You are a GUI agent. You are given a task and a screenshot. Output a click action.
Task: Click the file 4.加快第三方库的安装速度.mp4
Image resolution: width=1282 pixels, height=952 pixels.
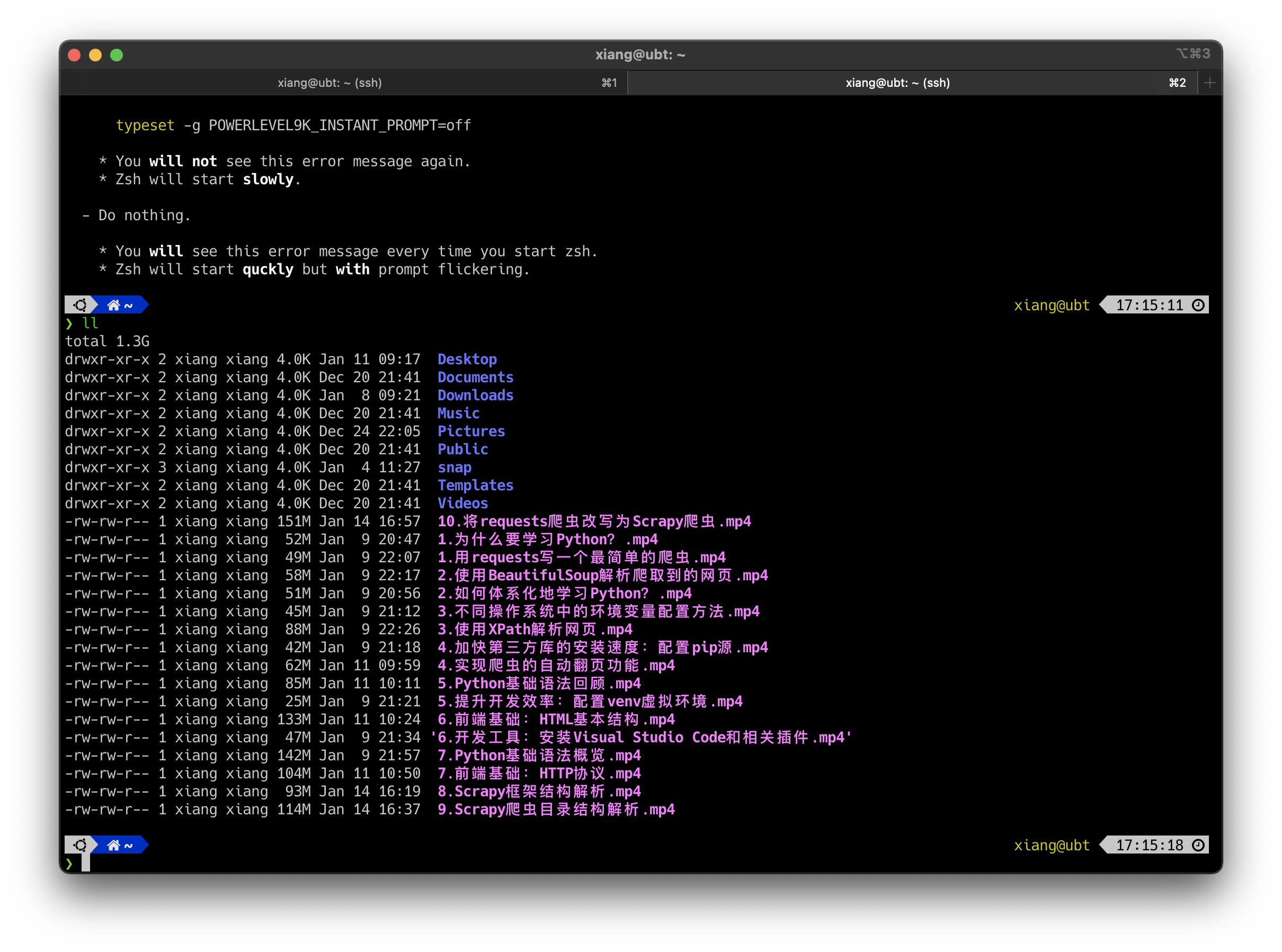point(603,647)
